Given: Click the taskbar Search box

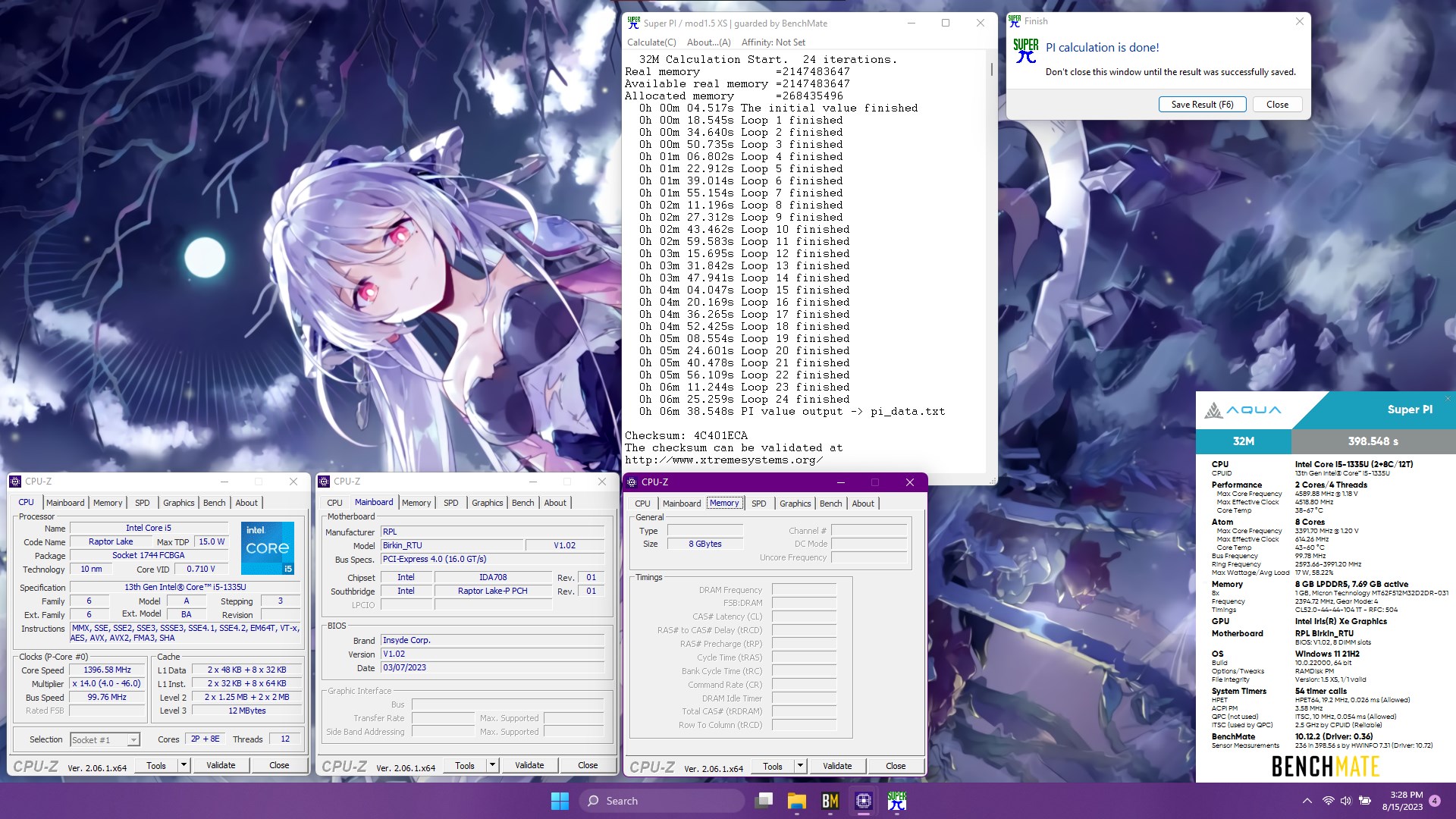Looking at the screenshot, I should (x=662, y=801).
